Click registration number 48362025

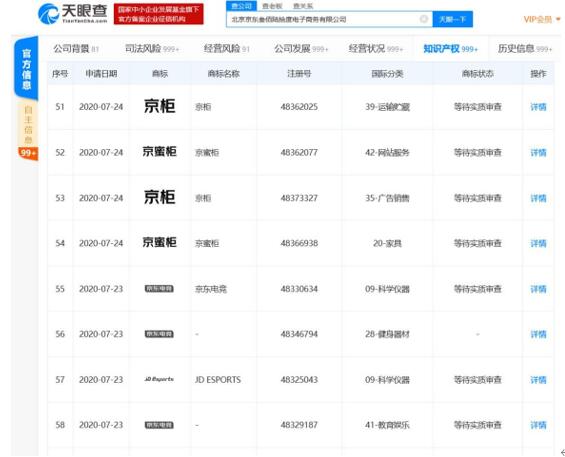tap(299, 107)
